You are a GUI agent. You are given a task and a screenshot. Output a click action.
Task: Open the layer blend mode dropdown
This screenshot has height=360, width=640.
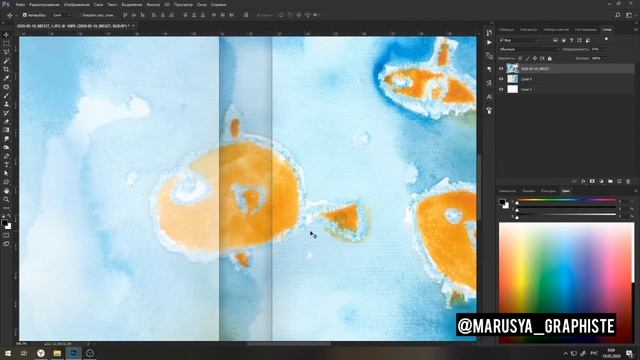[529, 49]
